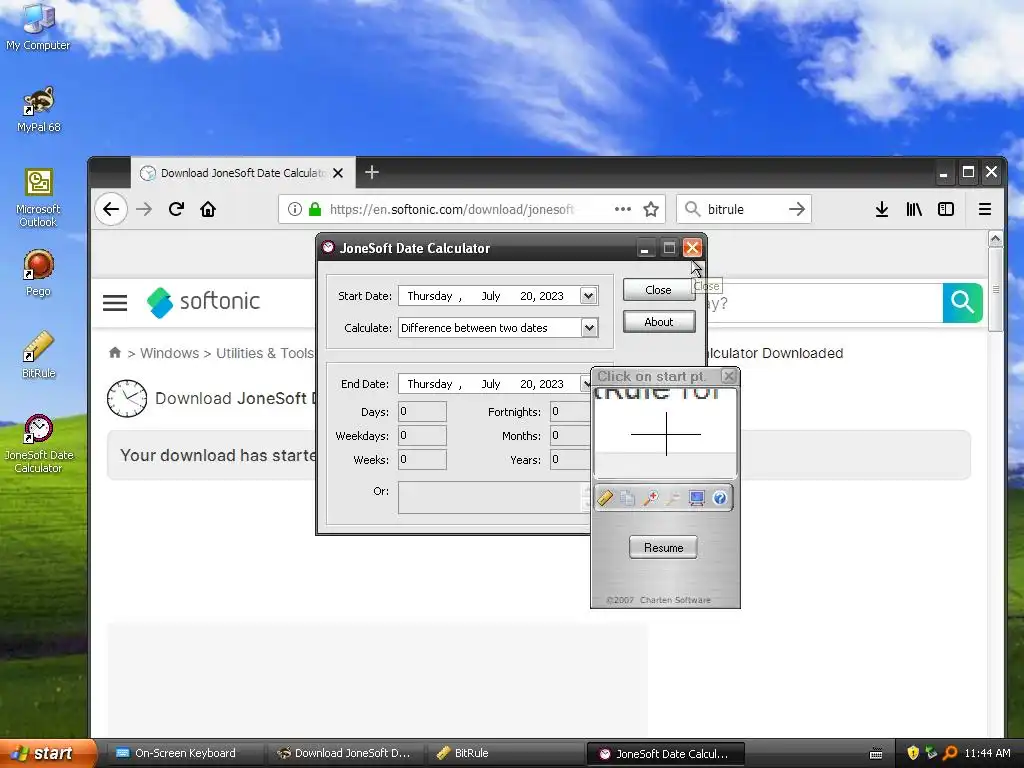Click the keyboard icon in the taskbar
The width and height of the screenshot is (1024, 768).
(876, 754)
